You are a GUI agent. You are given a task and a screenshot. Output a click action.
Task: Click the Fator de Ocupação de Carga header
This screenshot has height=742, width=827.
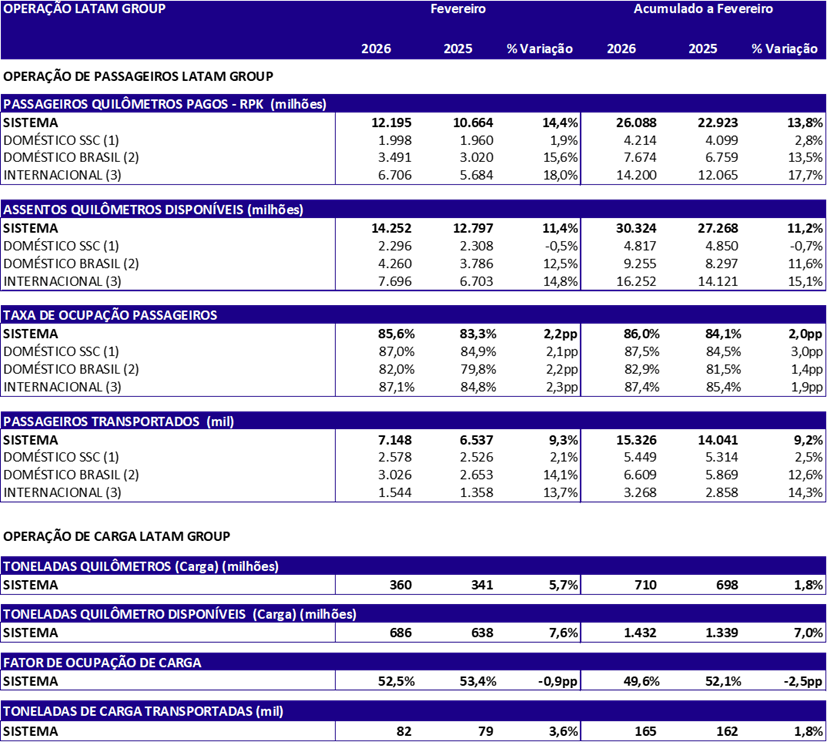[102, 663]
